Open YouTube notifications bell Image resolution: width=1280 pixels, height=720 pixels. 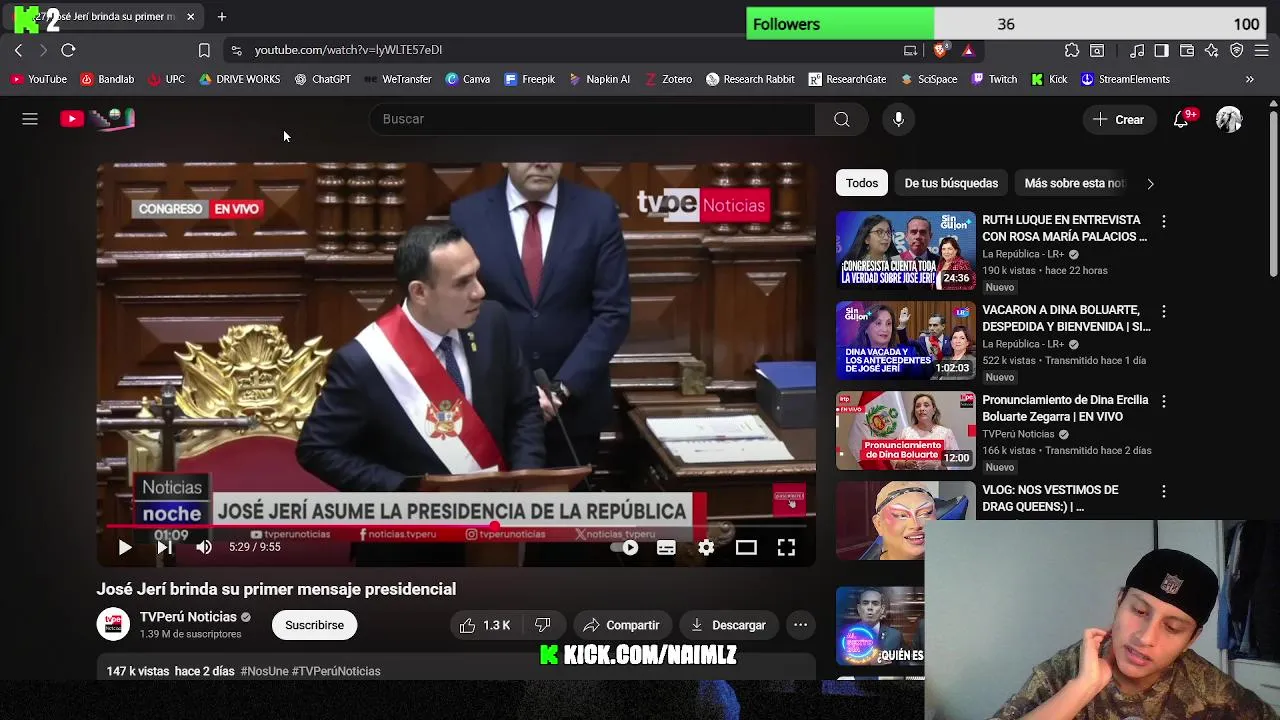point(1182,119)
